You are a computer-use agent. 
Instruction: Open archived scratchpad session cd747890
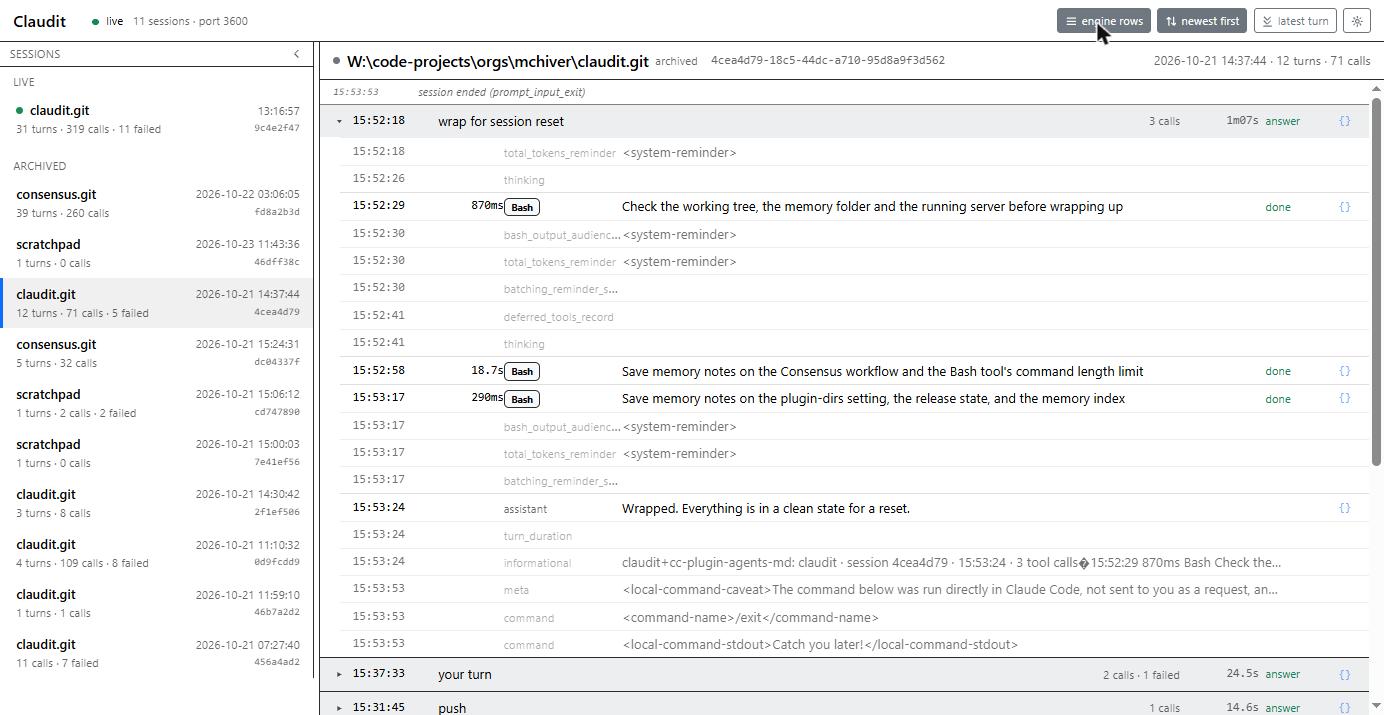[157, 403]
